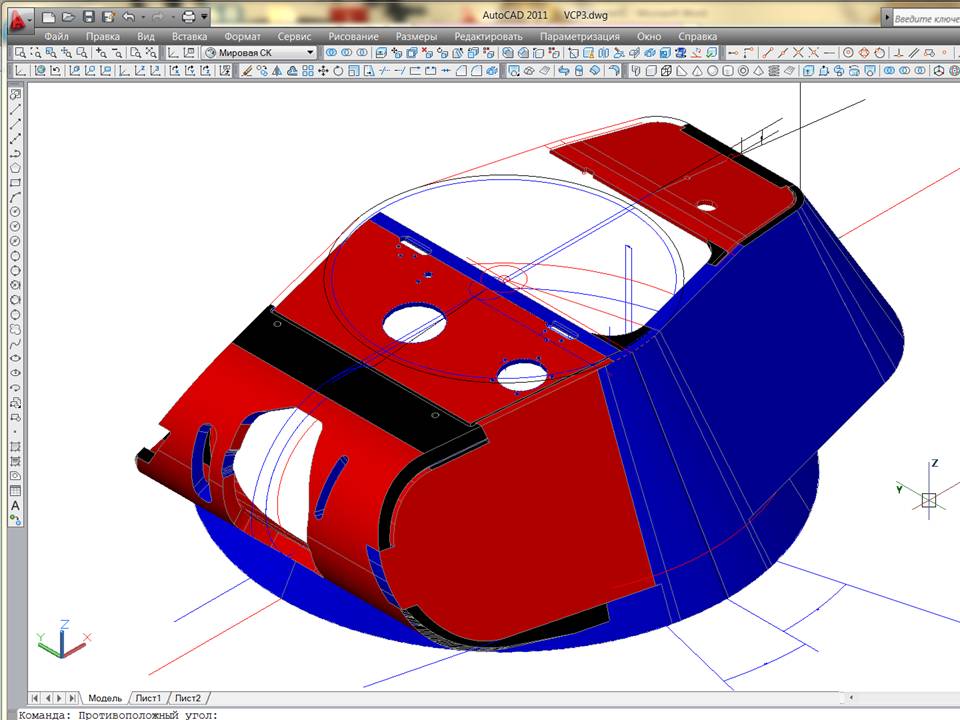Open the Справка menu
Screen dimensions: 960x720
(x=697, y=37)
